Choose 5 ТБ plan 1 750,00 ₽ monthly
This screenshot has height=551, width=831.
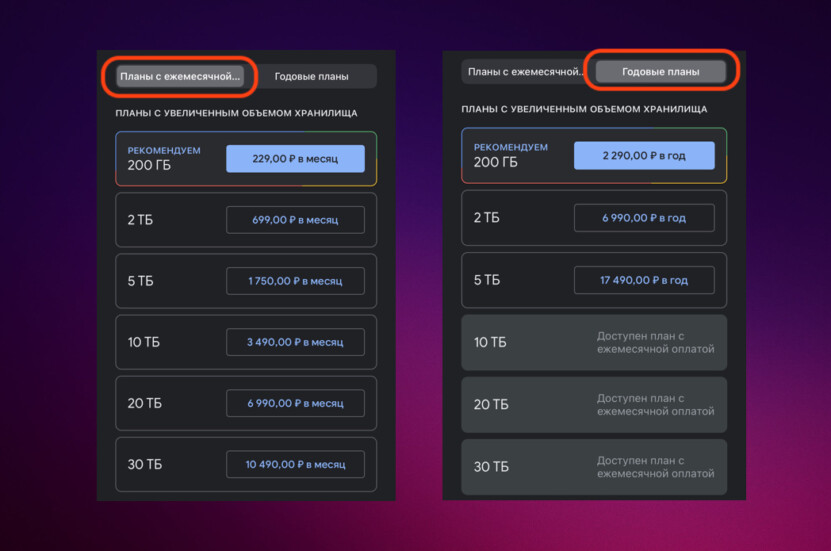tap(295, 281)
